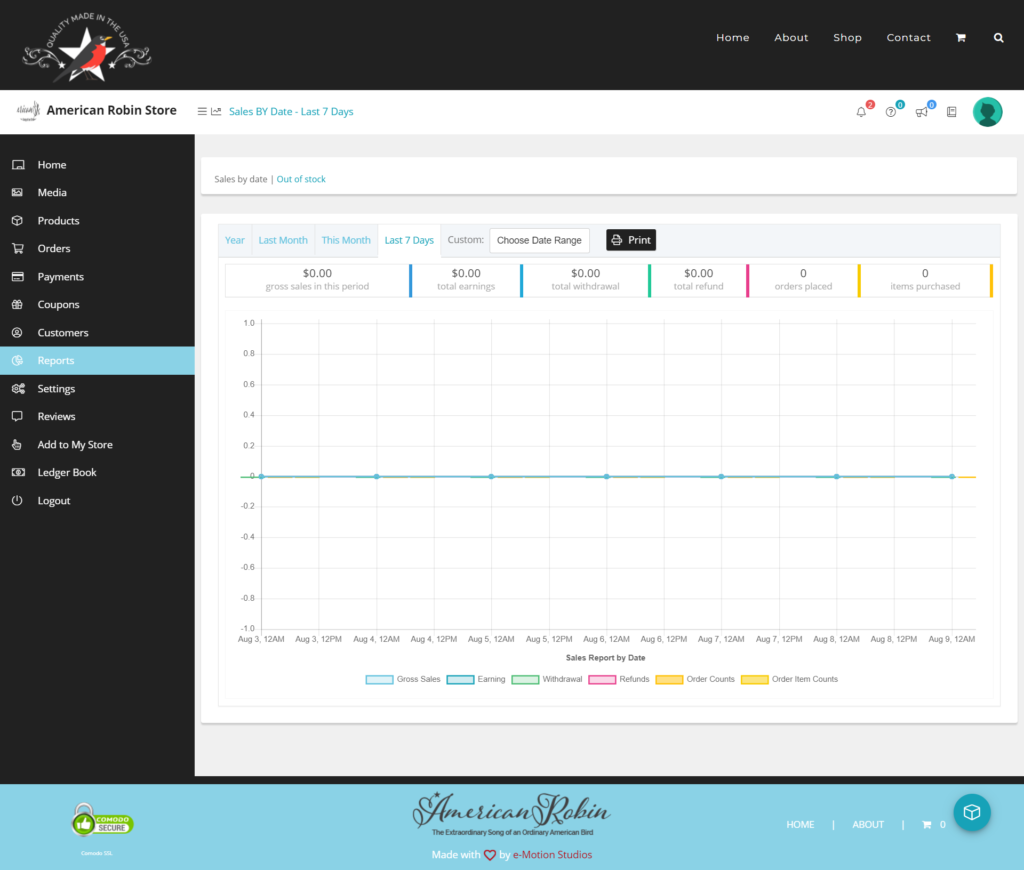This screenshot has width=1024, height=870.
Task: Toggle the sidebar hamburger menu icon
Action: [x=202, y=112]
